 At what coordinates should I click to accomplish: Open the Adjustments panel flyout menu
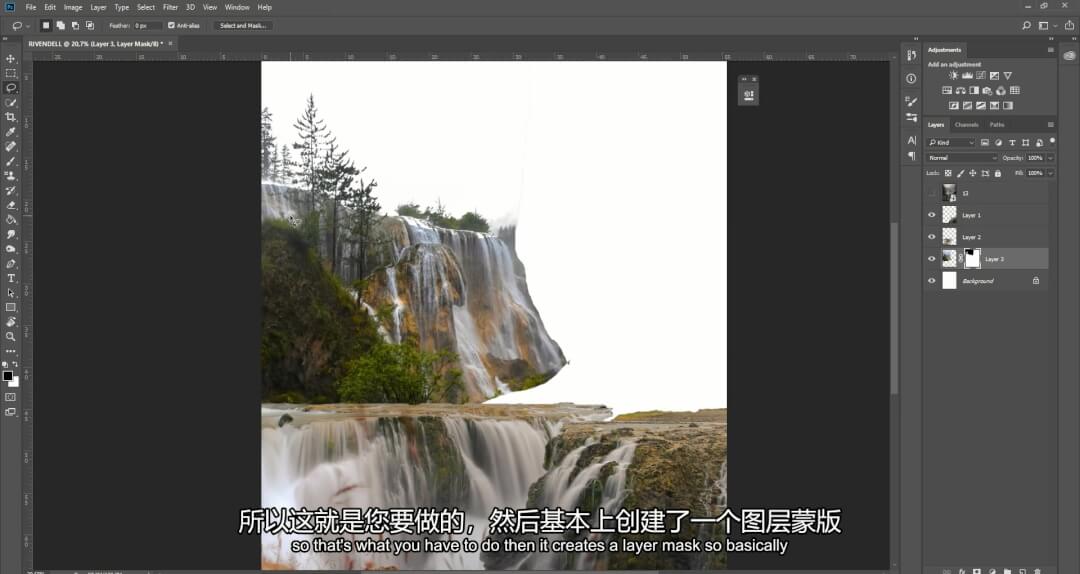pyautogui.click(x=1050, y=50)
